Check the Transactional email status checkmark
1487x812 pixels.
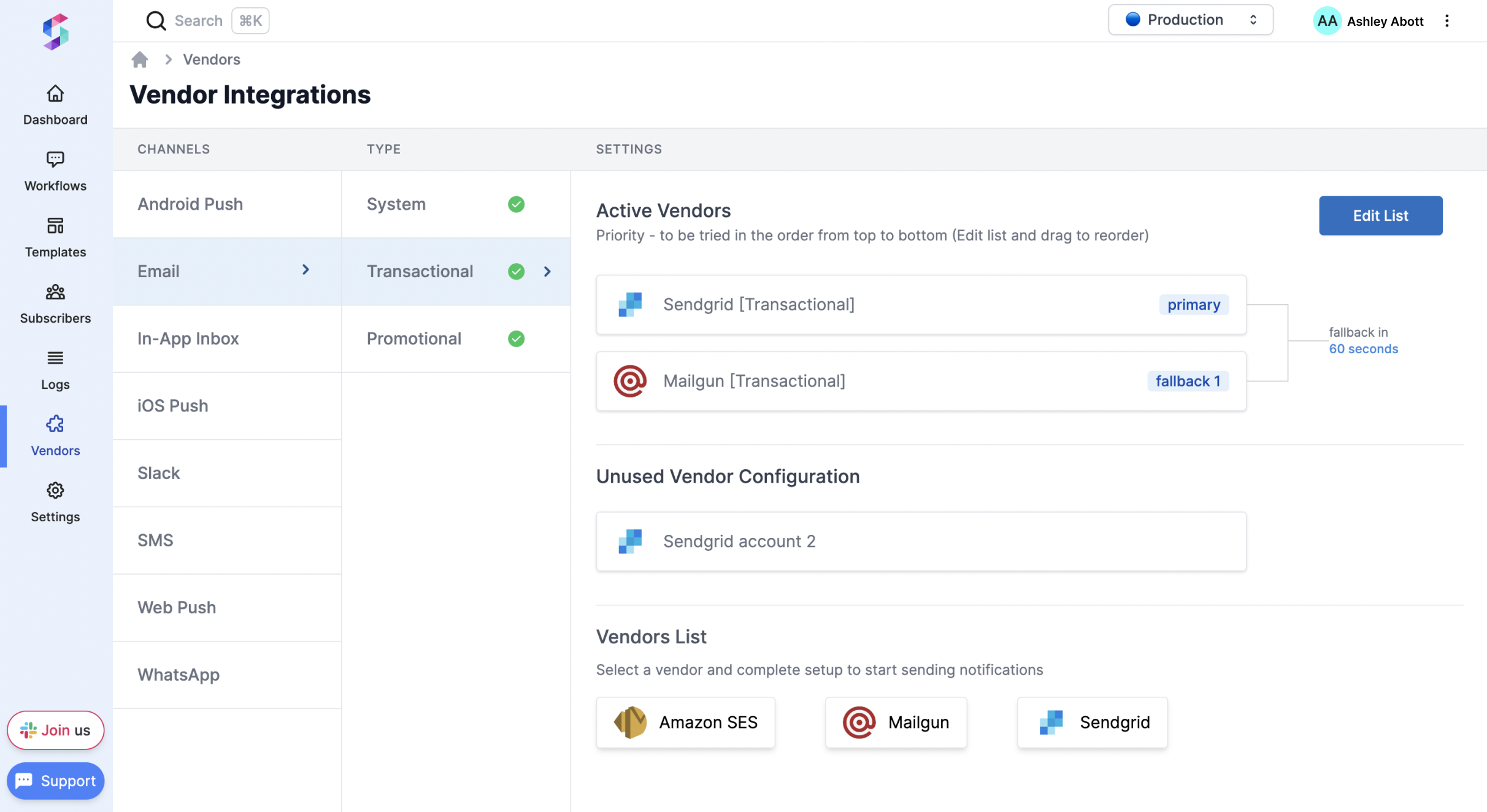516,272
